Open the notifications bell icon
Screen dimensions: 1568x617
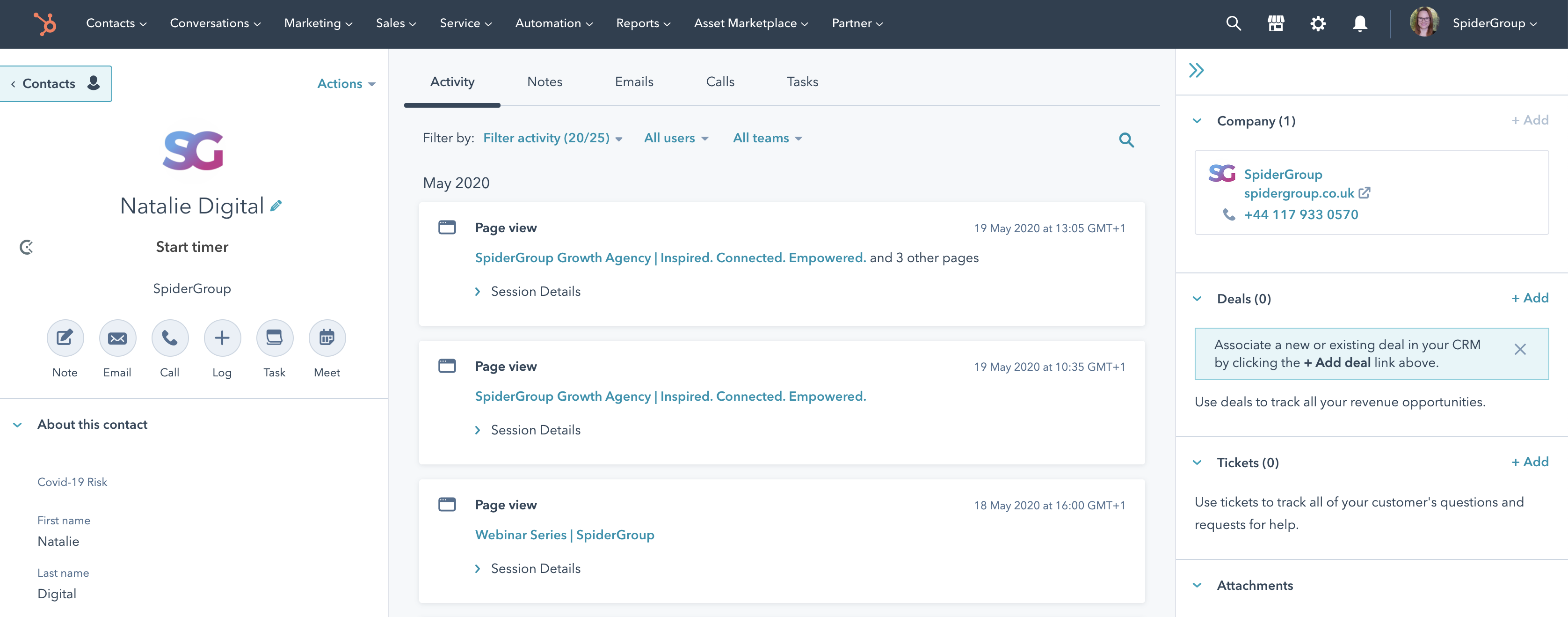(1359, 23)
